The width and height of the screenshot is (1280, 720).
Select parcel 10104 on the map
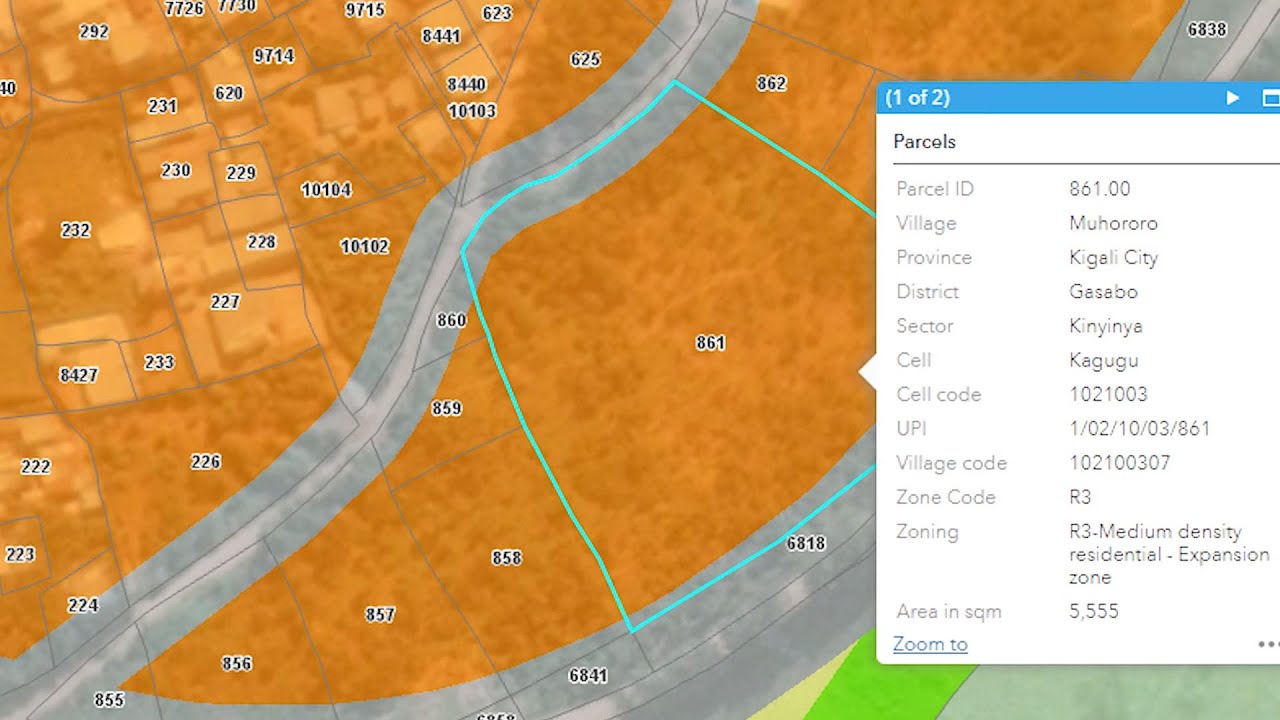[x=326, y=189]
